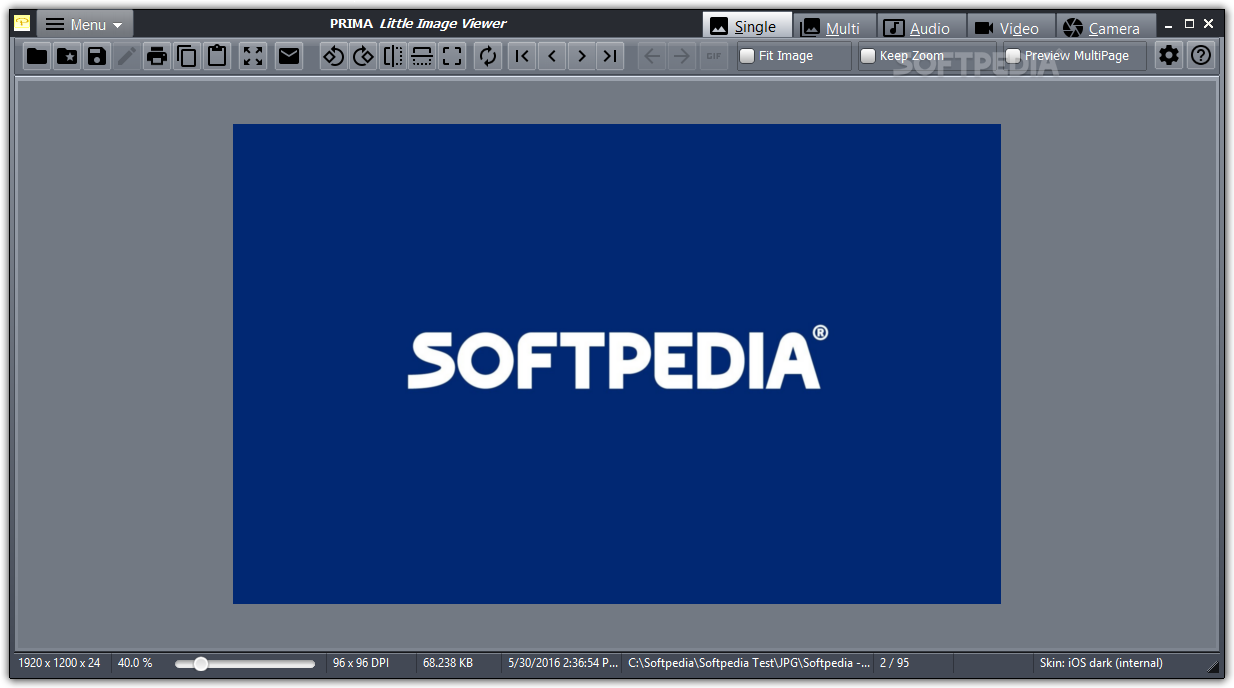This screenshot has height=688, width=1234.
Task: Switch to the Camera tab
Action: [1105, 27]
